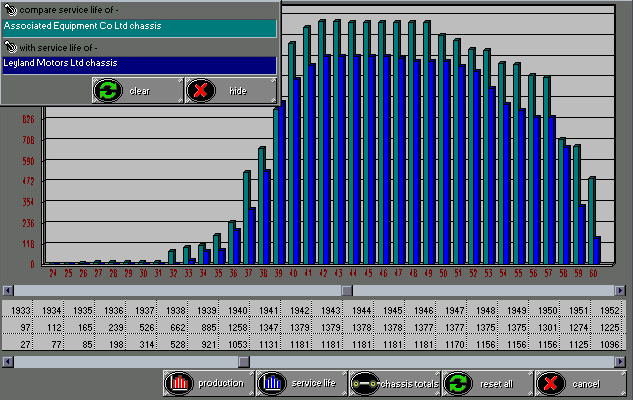Click the reset all button
Image resolution: width=633 pixels, height=400 pixels.
pos(488,383)
